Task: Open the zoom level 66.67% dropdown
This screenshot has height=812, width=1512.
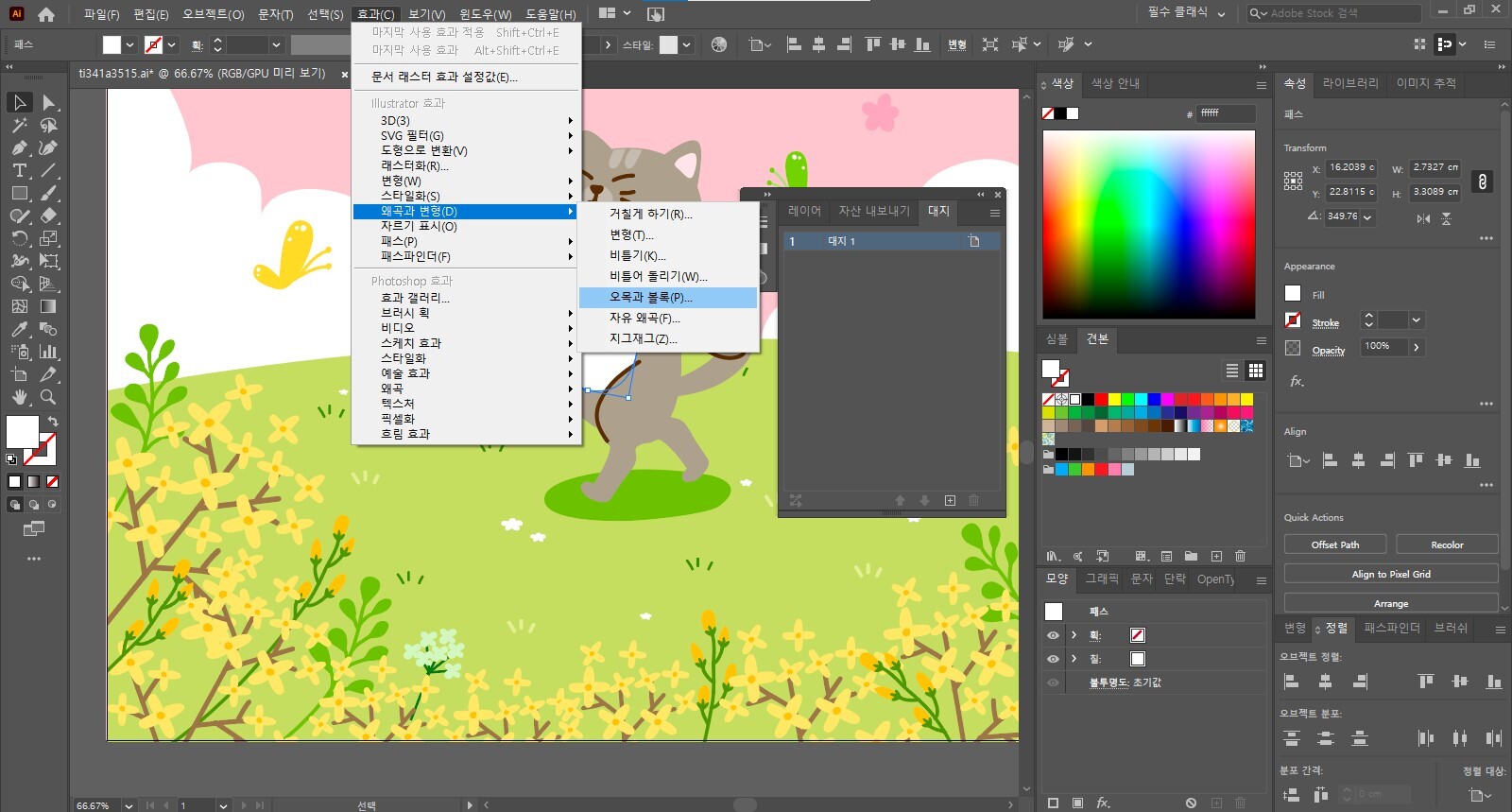Action: click(x=128, y=805)
